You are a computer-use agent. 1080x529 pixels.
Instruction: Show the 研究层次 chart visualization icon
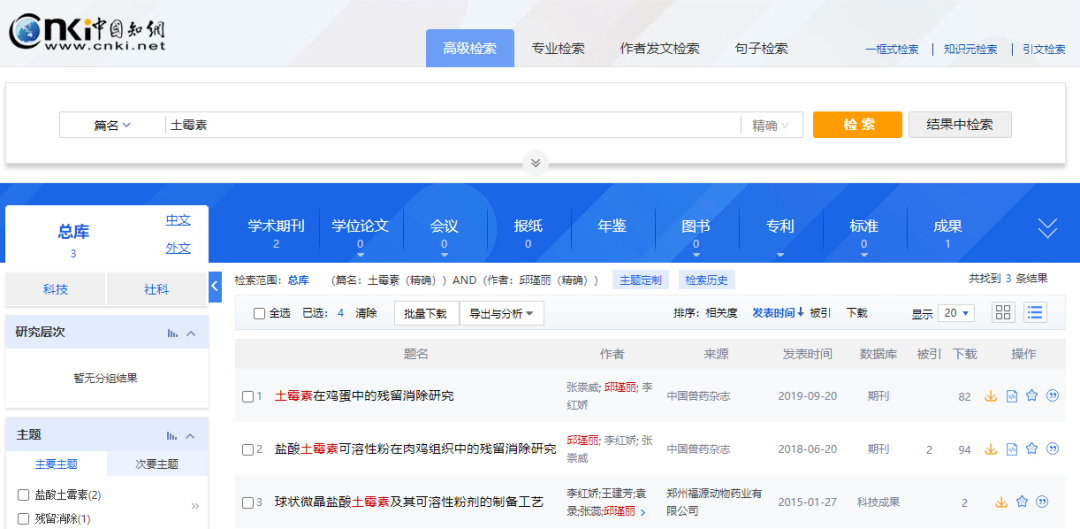point(173,333)
